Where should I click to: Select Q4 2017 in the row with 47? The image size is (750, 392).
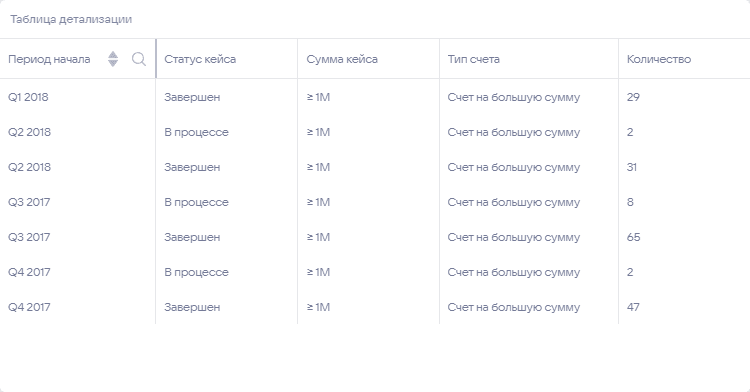click(x=29, y=307)
